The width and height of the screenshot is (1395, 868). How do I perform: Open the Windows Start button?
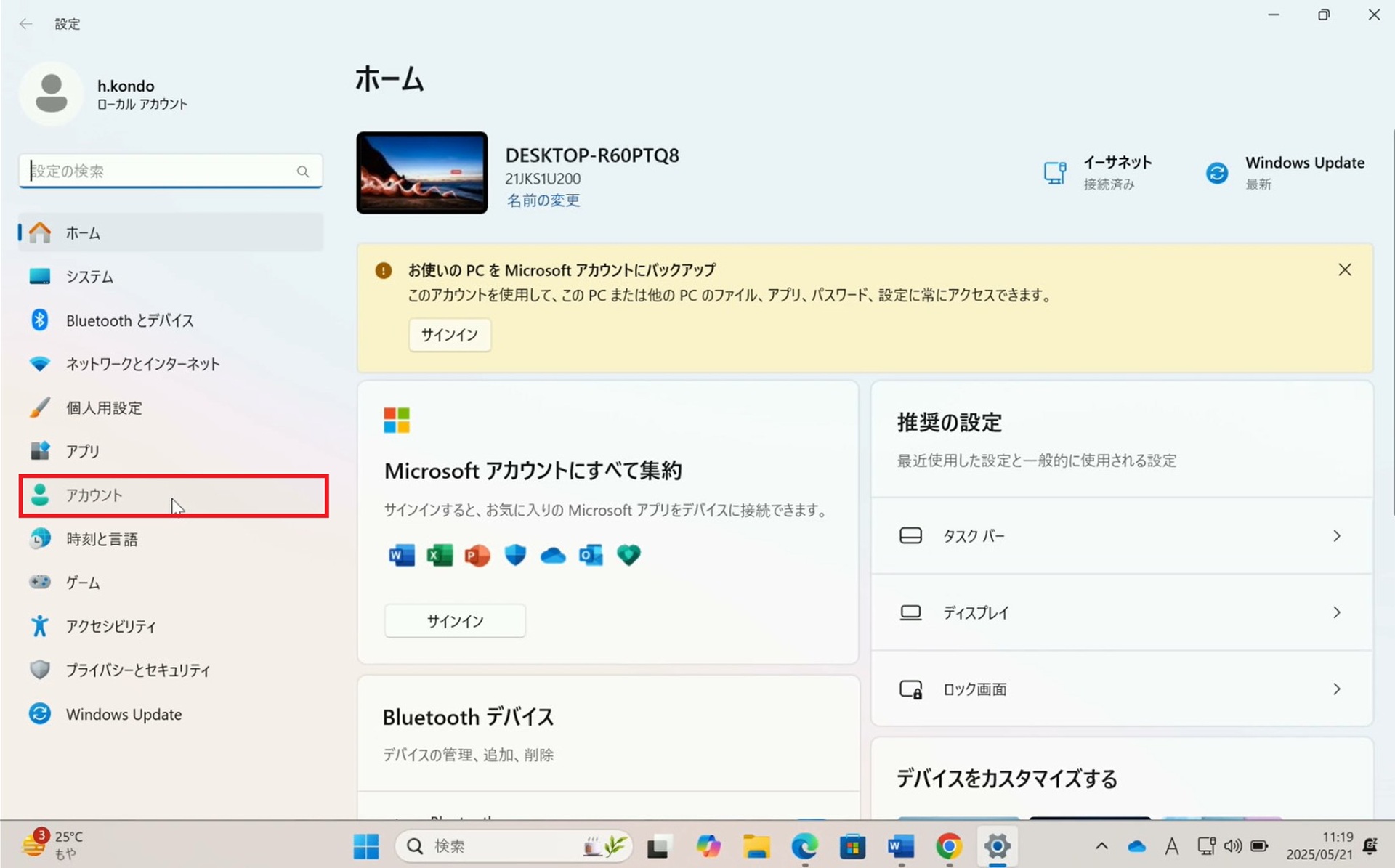[x=366, y=846]
